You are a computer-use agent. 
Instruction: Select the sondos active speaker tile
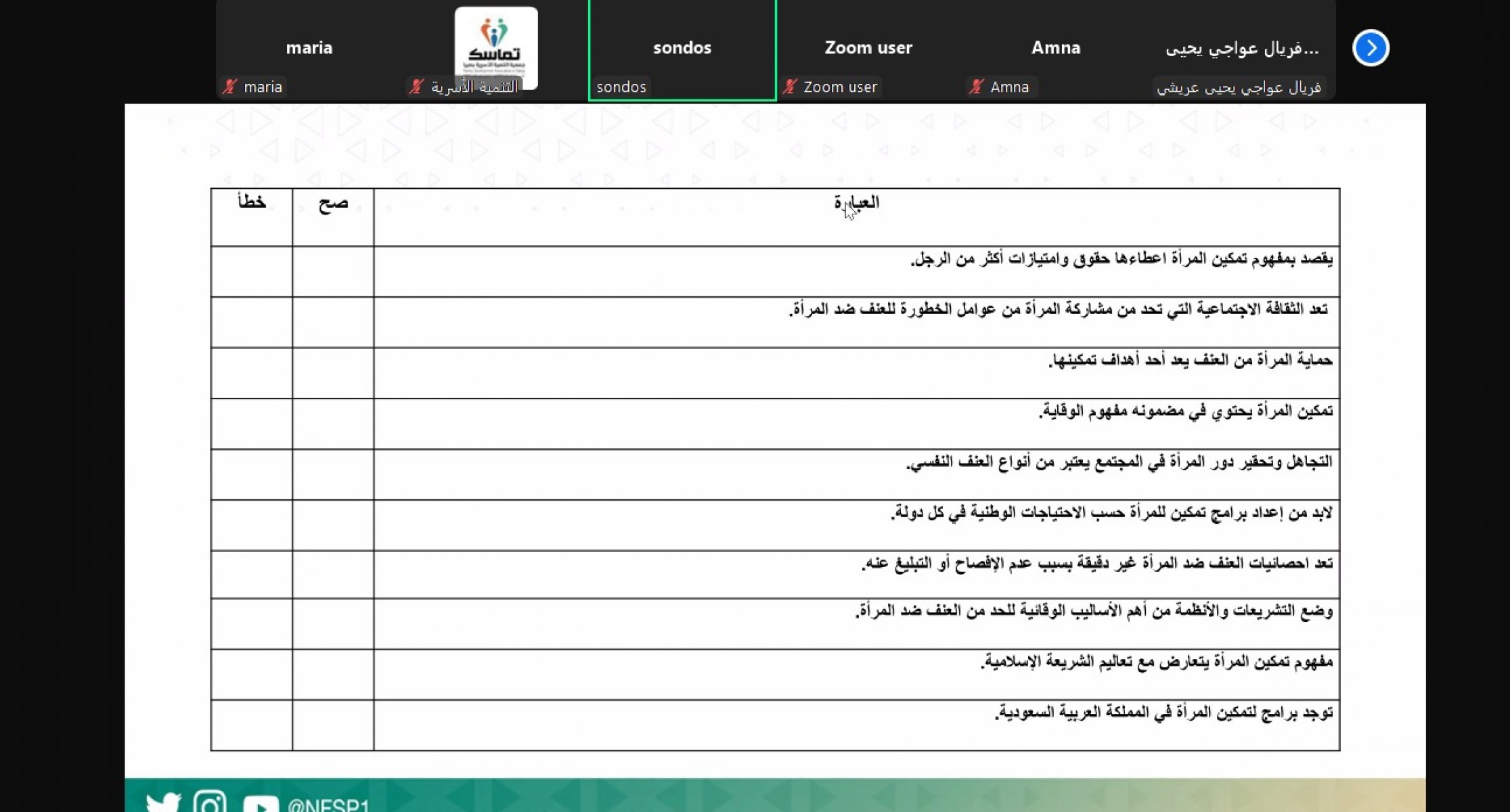[682, 50]
